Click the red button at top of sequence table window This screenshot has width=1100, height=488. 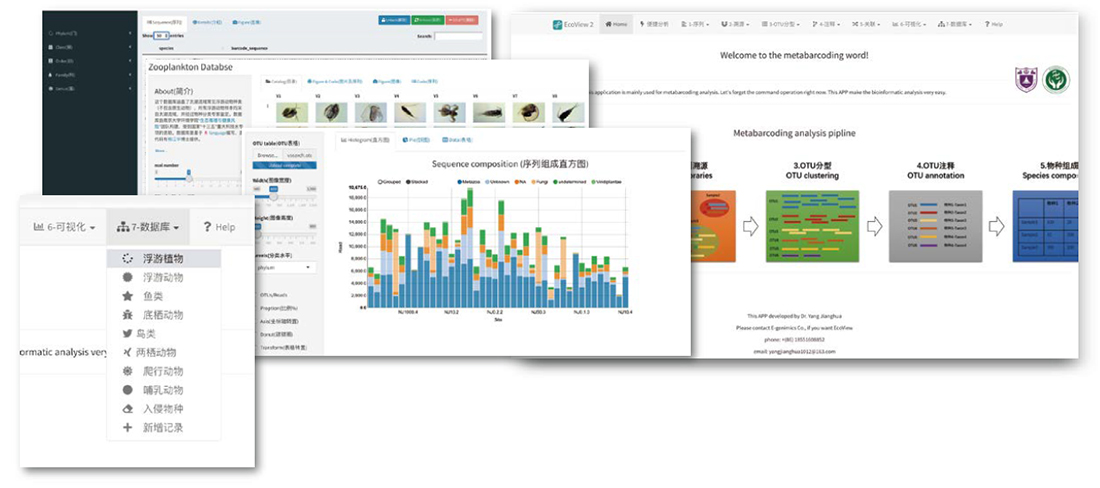coord(460,20)
